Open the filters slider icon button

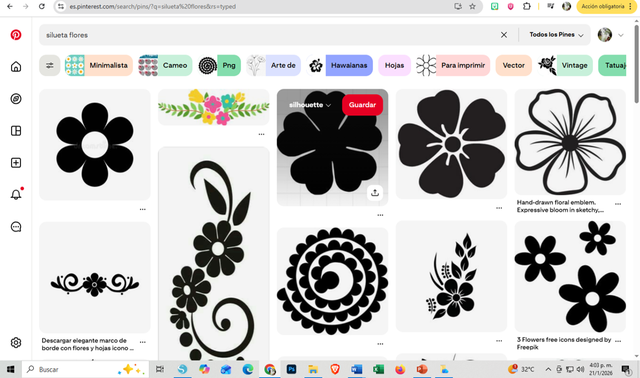click(50, 65)
